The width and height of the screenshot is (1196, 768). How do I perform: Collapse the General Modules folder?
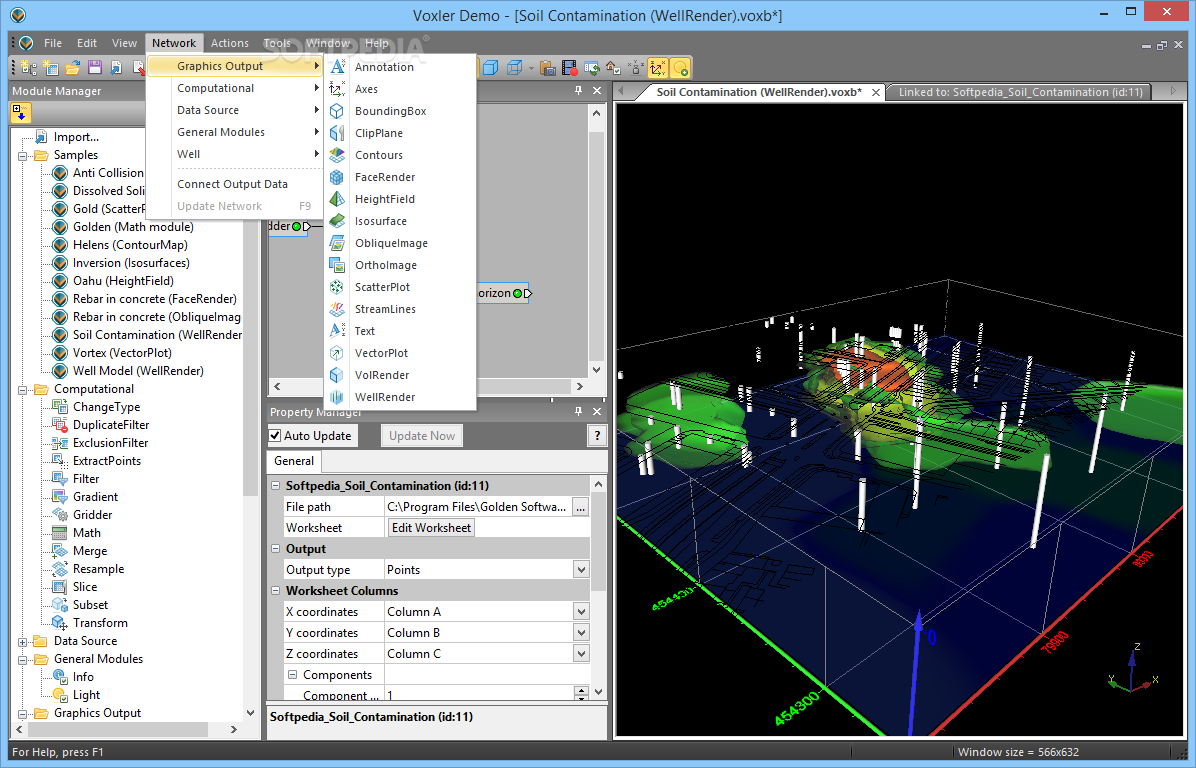[22, 660]
